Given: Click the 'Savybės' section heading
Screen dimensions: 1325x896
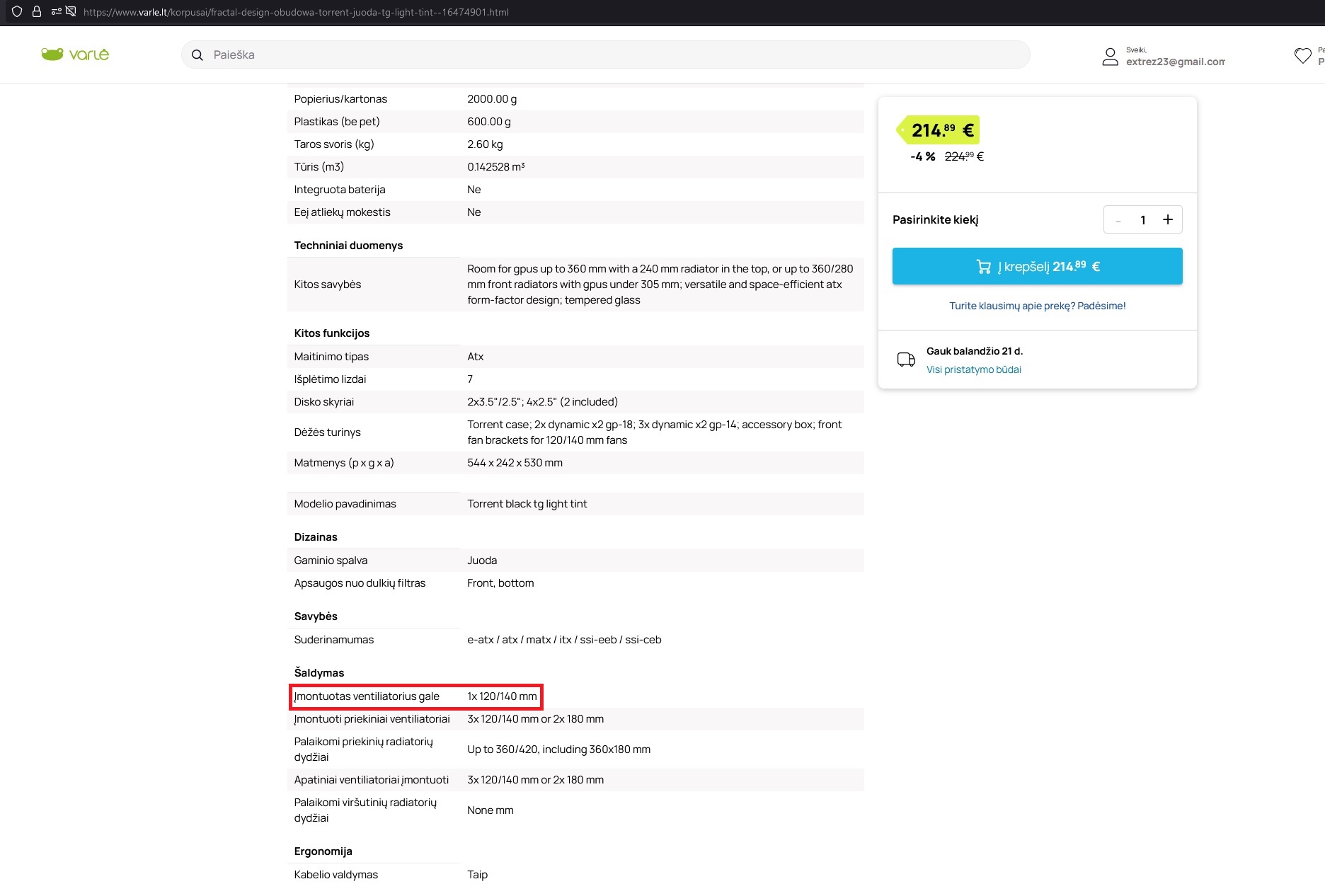Looking at the screenshot, I should (x=316, y=616).
